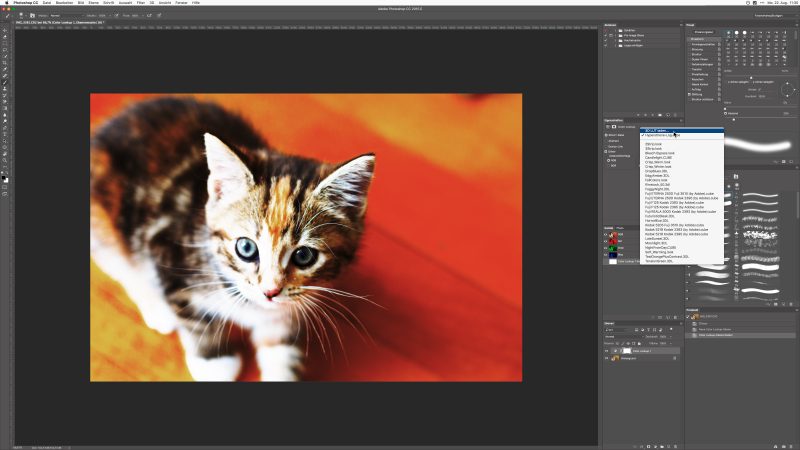Filter layers by text type icon
The height and width of the screenshot is (450, 800).
tap(648, 330)
